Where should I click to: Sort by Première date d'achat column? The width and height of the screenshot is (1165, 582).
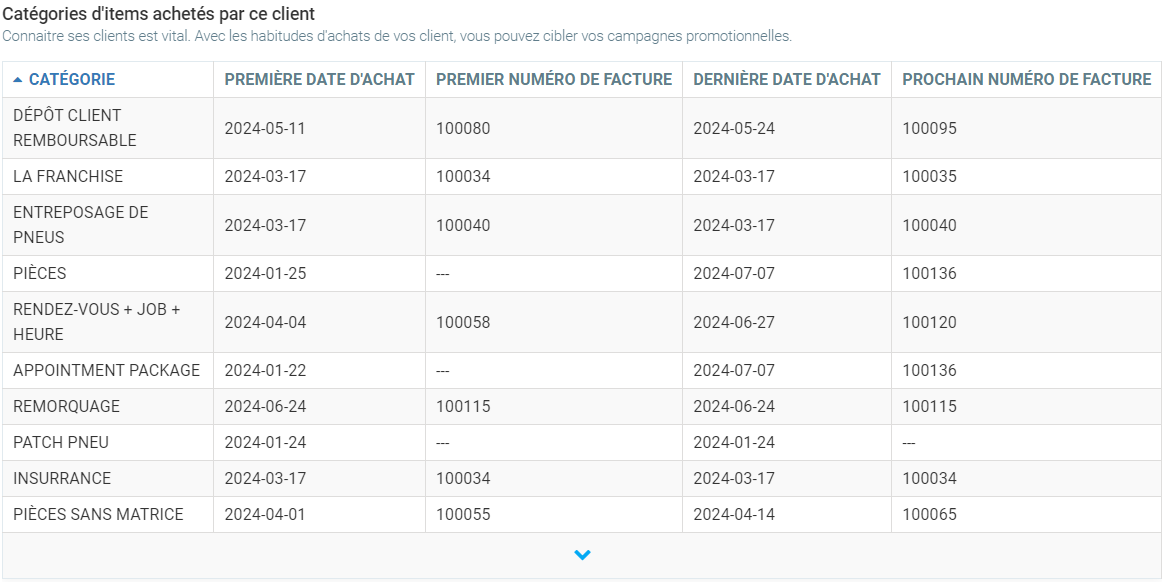[319, 80]
